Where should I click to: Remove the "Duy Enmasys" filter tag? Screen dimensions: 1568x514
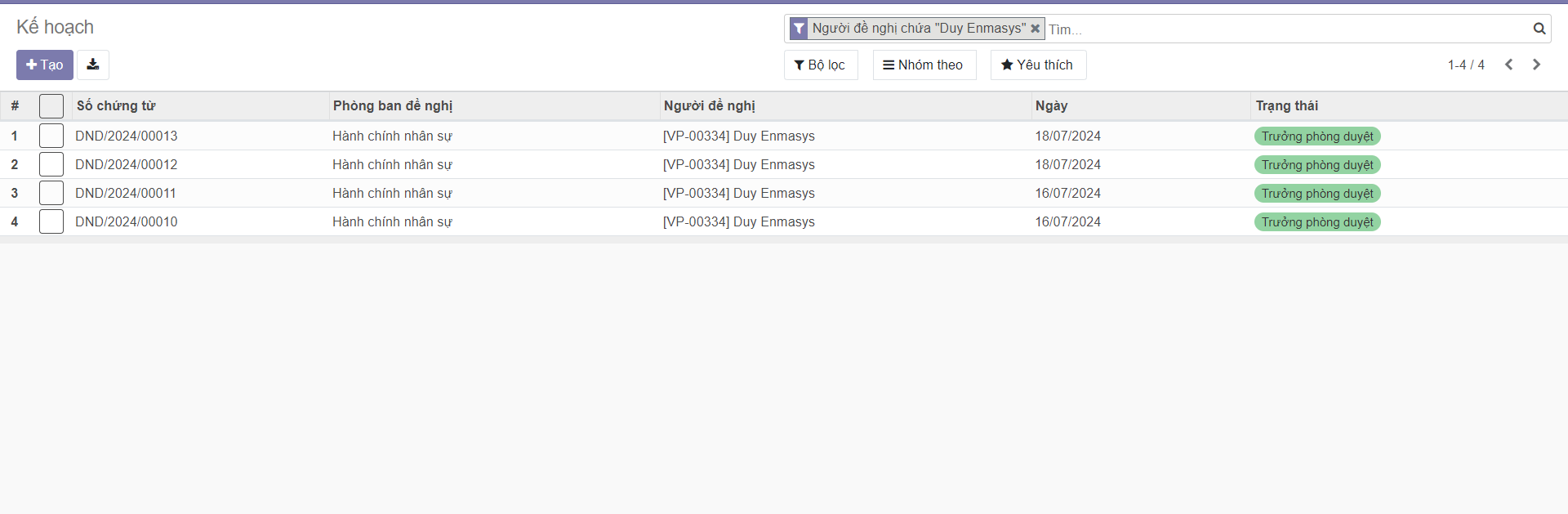coord(1035,29)
